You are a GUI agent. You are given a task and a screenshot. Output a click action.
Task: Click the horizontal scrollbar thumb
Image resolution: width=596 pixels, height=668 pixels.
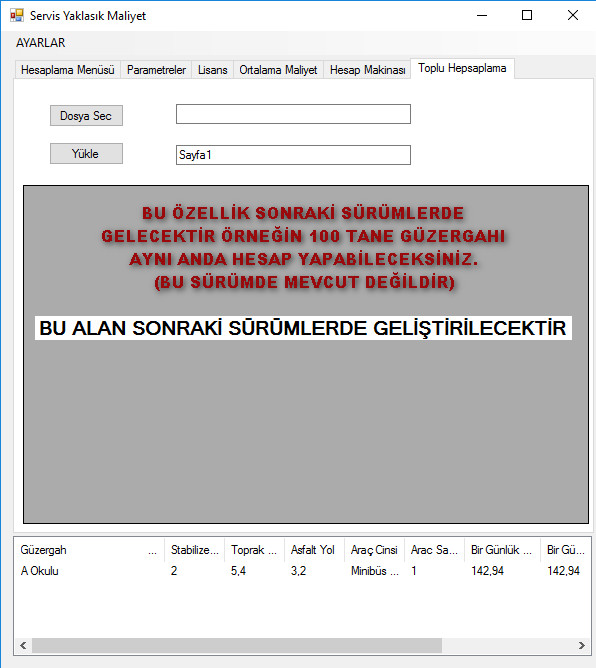[x=237, y=645]
